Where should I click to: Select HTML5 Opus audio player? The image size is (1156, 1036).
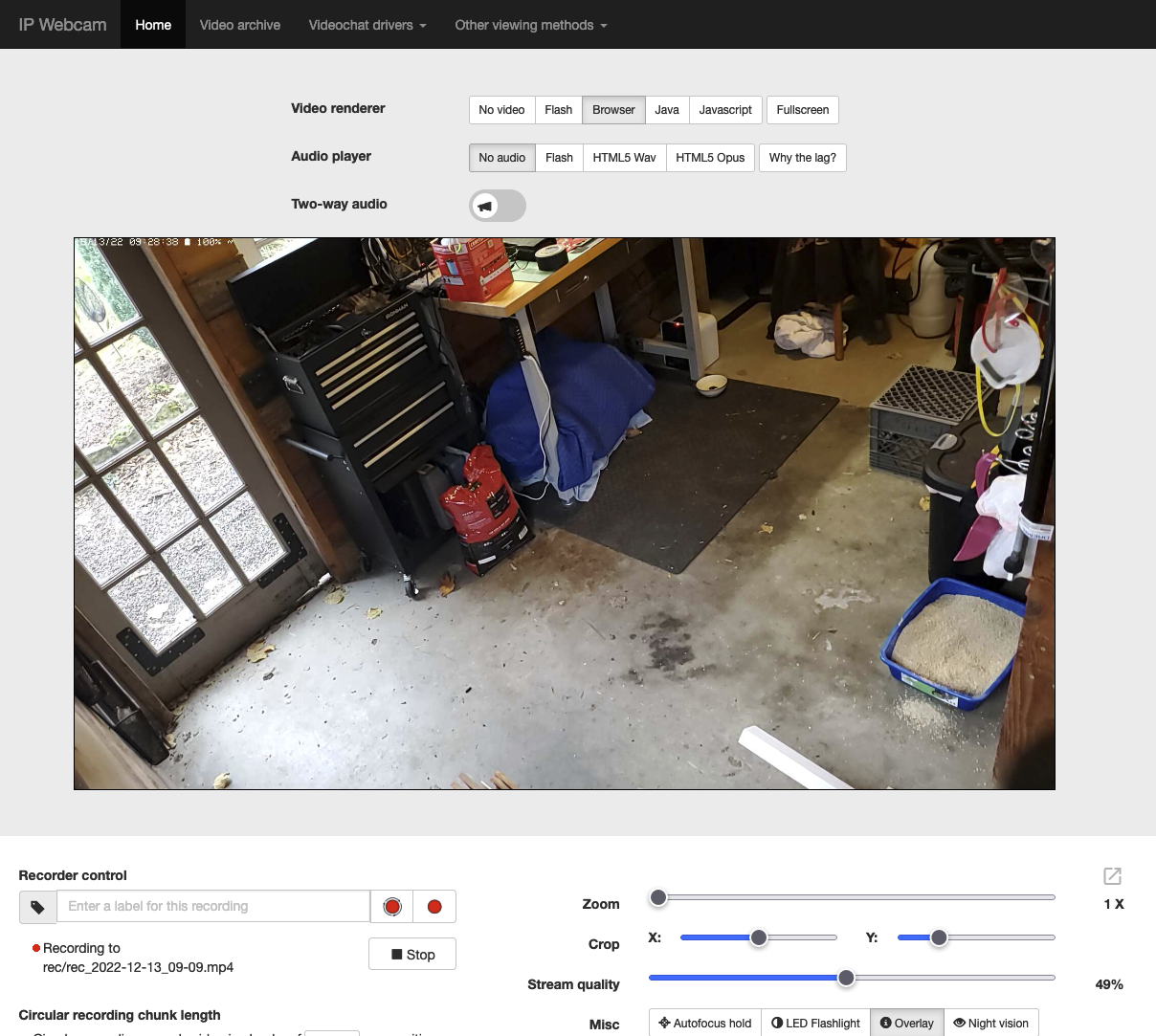(x=710, y=158)
